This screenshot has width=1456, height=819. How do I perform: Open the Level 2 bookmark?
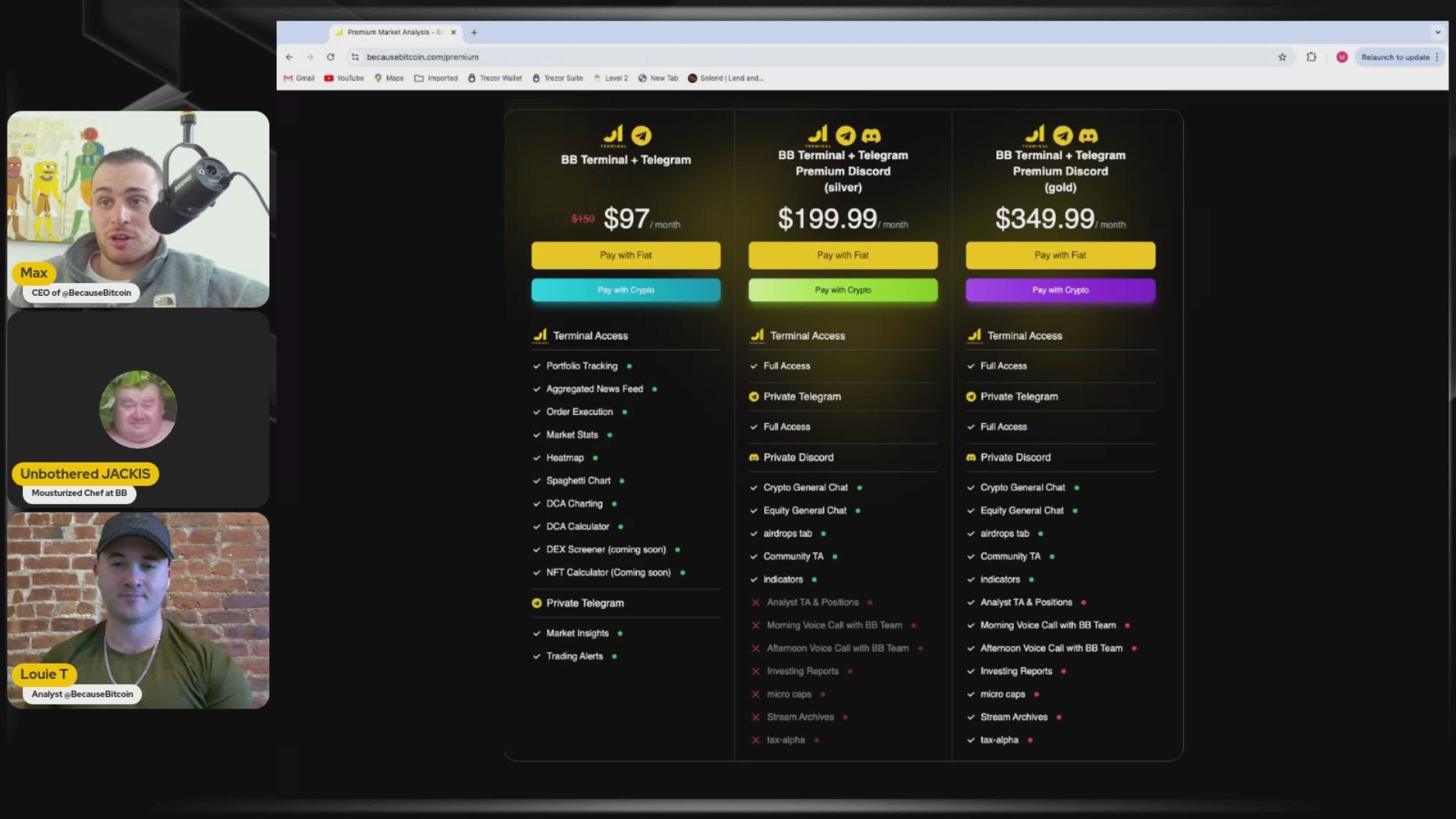(x=610, y=78)
